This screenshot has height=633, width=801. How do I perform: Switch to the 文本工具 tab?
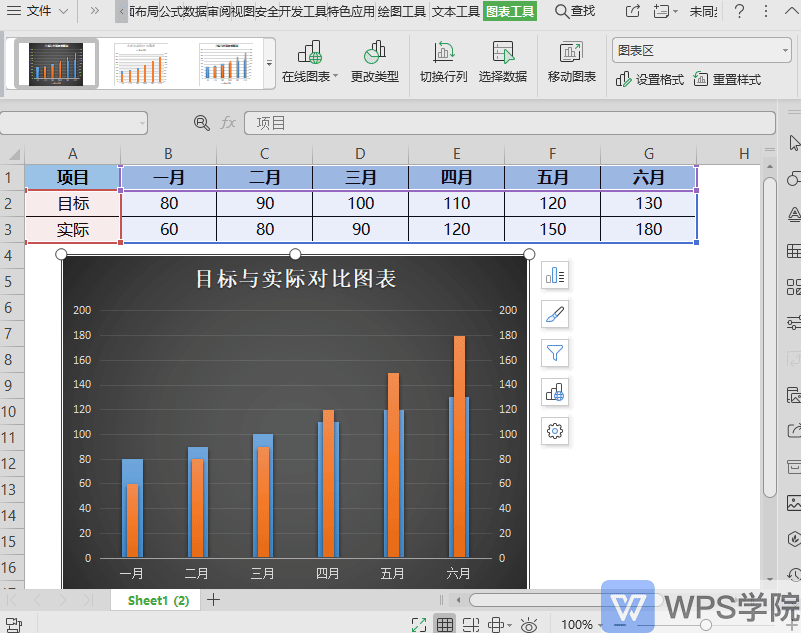[x=456, y=11]
